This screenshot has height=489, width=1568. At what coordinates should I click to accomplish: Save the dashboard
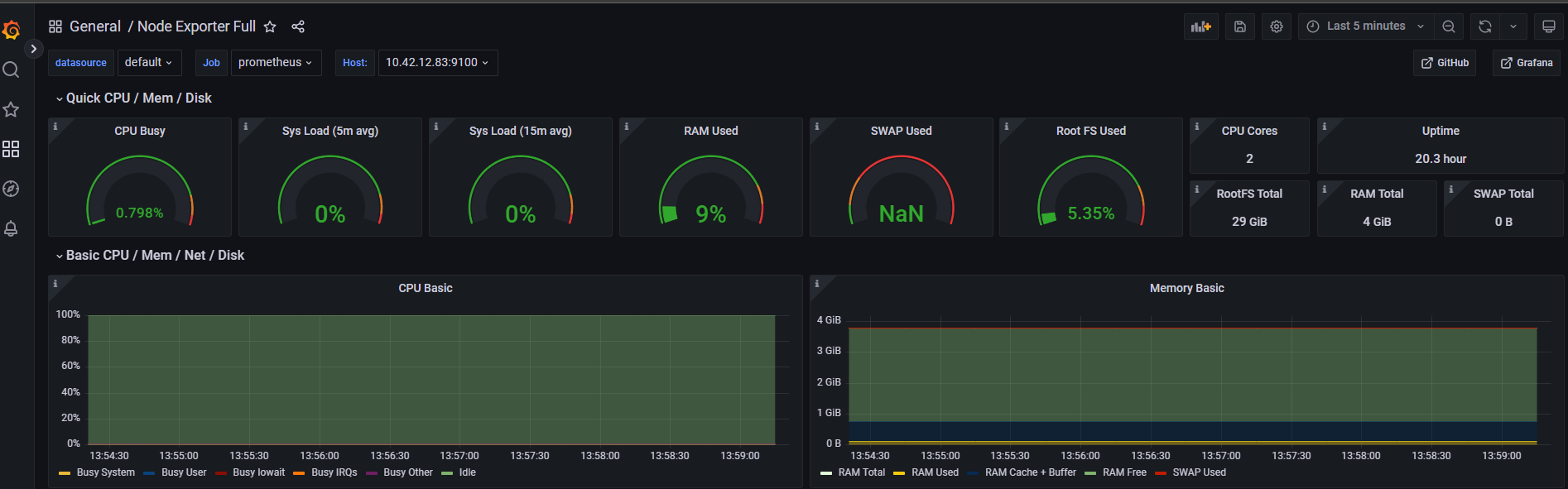[x=1240, y=26]
